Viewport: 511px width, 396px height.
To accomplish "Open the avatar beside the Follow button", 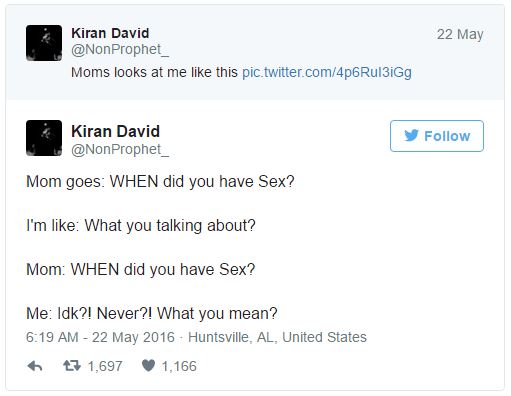I will [x=44, y=138].
